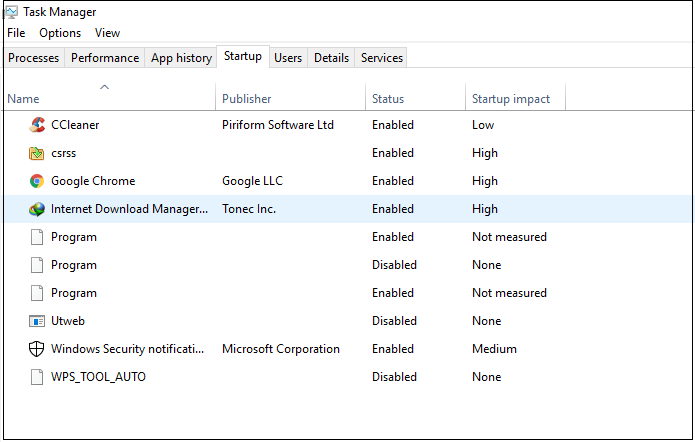The width and height of the screenshot is (695, 442).
Task: Switch to the Services tab
Action: click(381, 58)
